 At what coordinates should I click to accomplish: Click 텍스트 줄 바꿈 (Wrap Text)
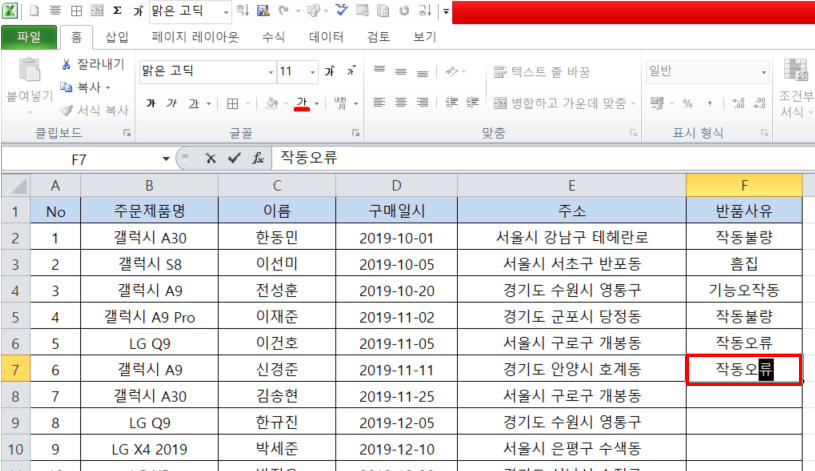[x=542, y=72]
